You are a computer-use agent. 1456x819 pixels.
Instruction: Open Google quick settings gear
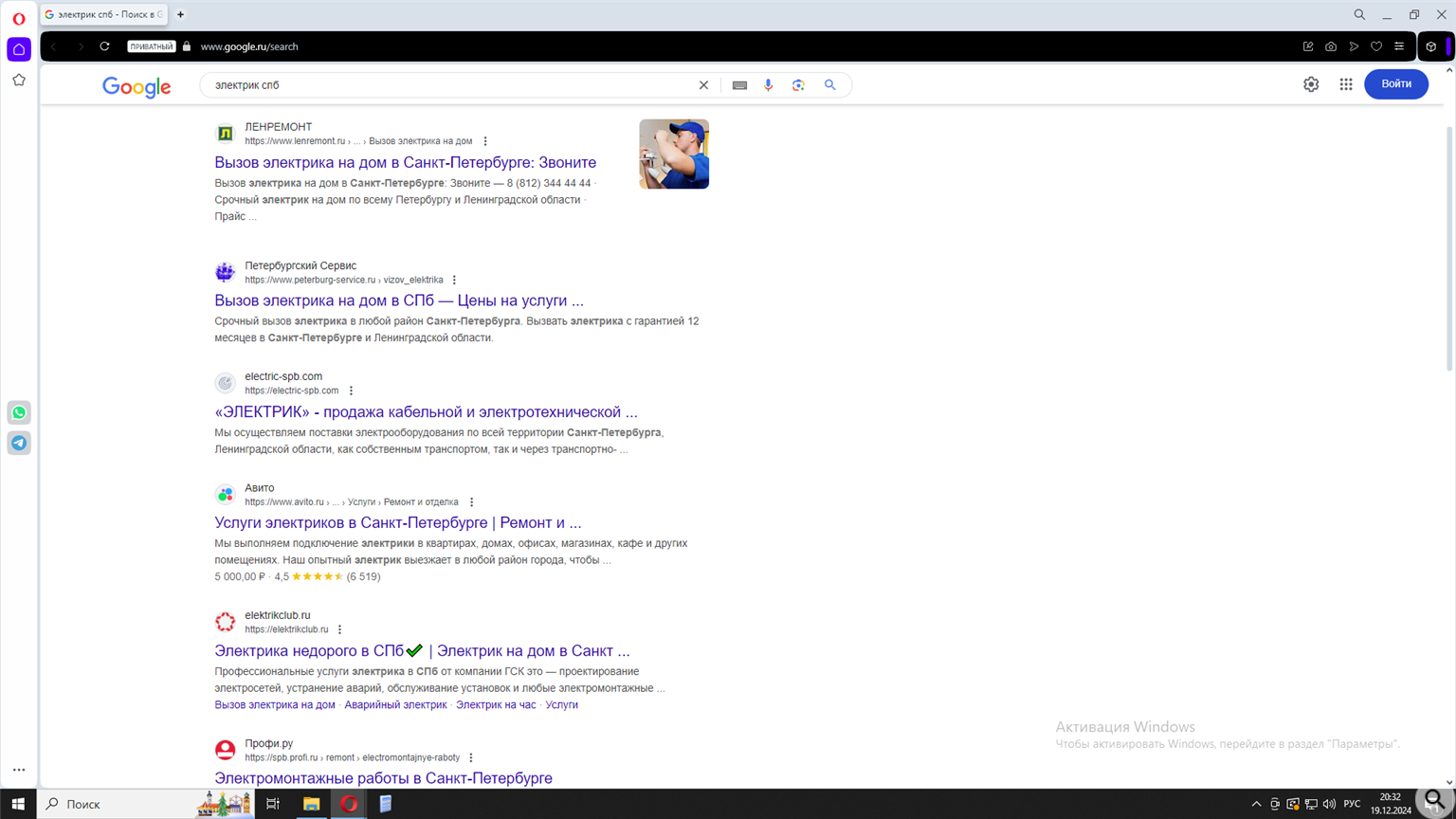1310,84
